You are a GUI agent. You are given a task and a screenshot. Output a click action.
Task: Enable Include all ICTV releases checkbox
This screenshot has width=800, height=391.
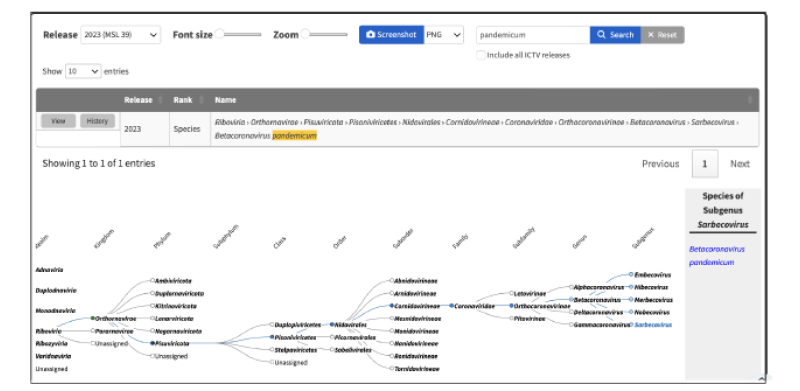[x=480, y=55]
